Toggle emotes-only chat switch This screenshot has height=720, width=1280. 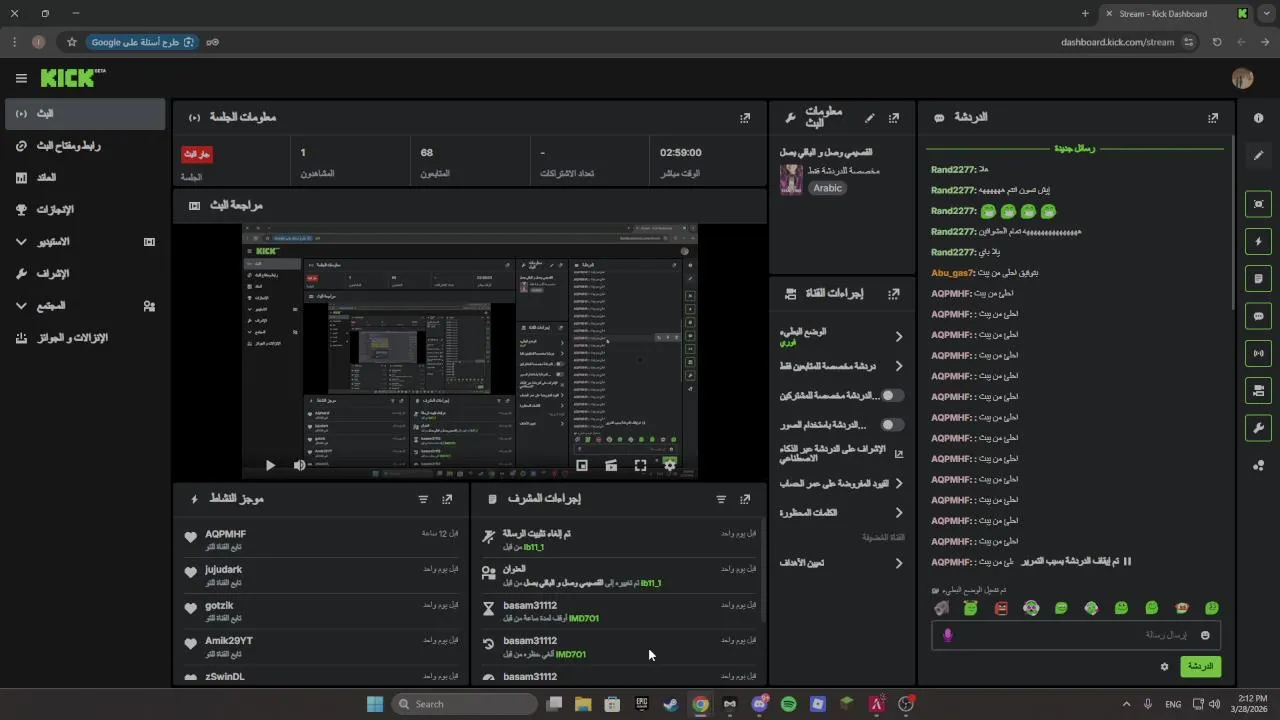pyautogui.click(x=892, y=425)
